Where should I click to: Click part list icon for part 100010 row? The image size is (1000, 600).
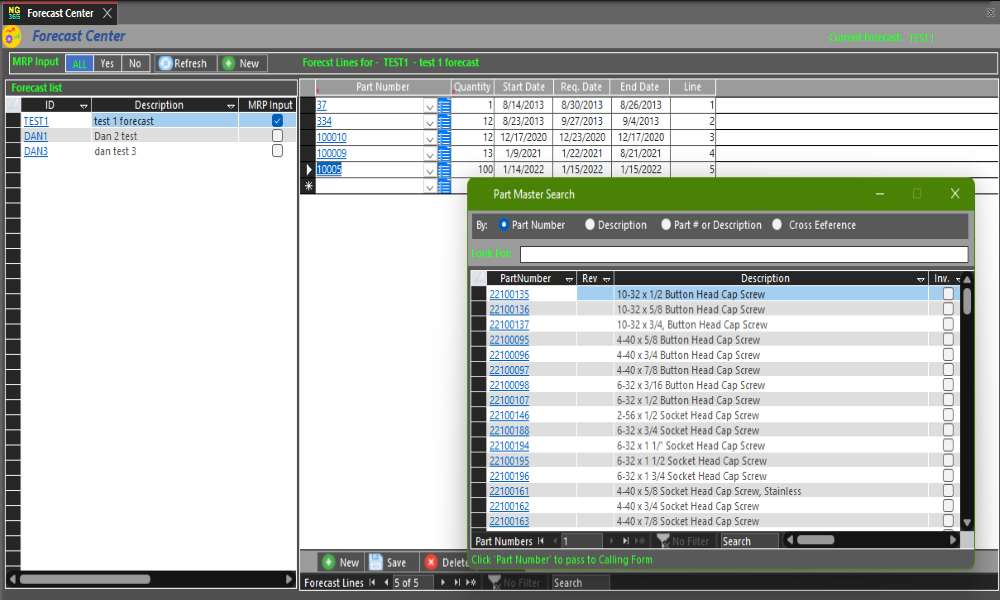[444, 137]
